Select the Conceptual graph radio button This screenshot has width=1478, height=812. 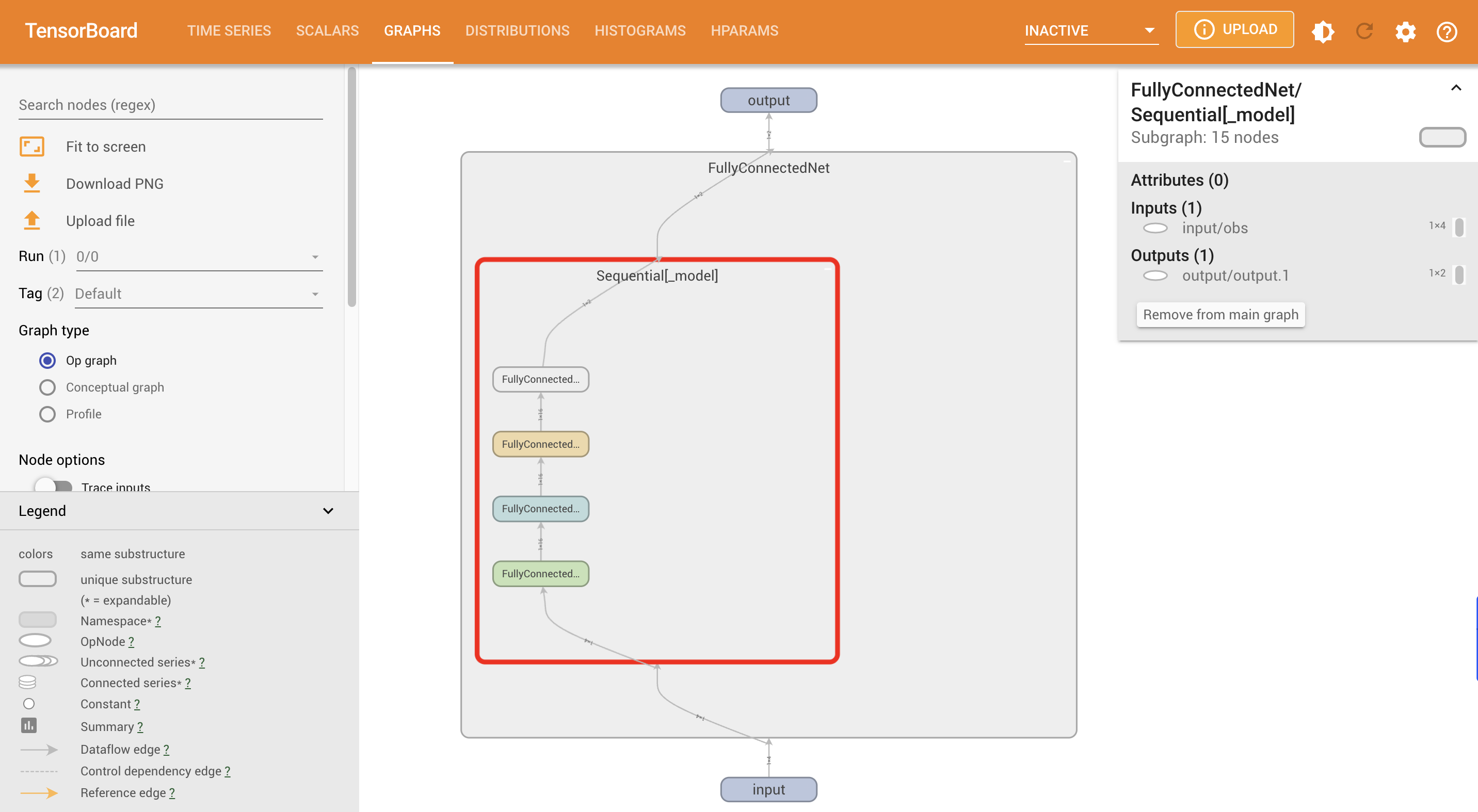pos(47,387)
